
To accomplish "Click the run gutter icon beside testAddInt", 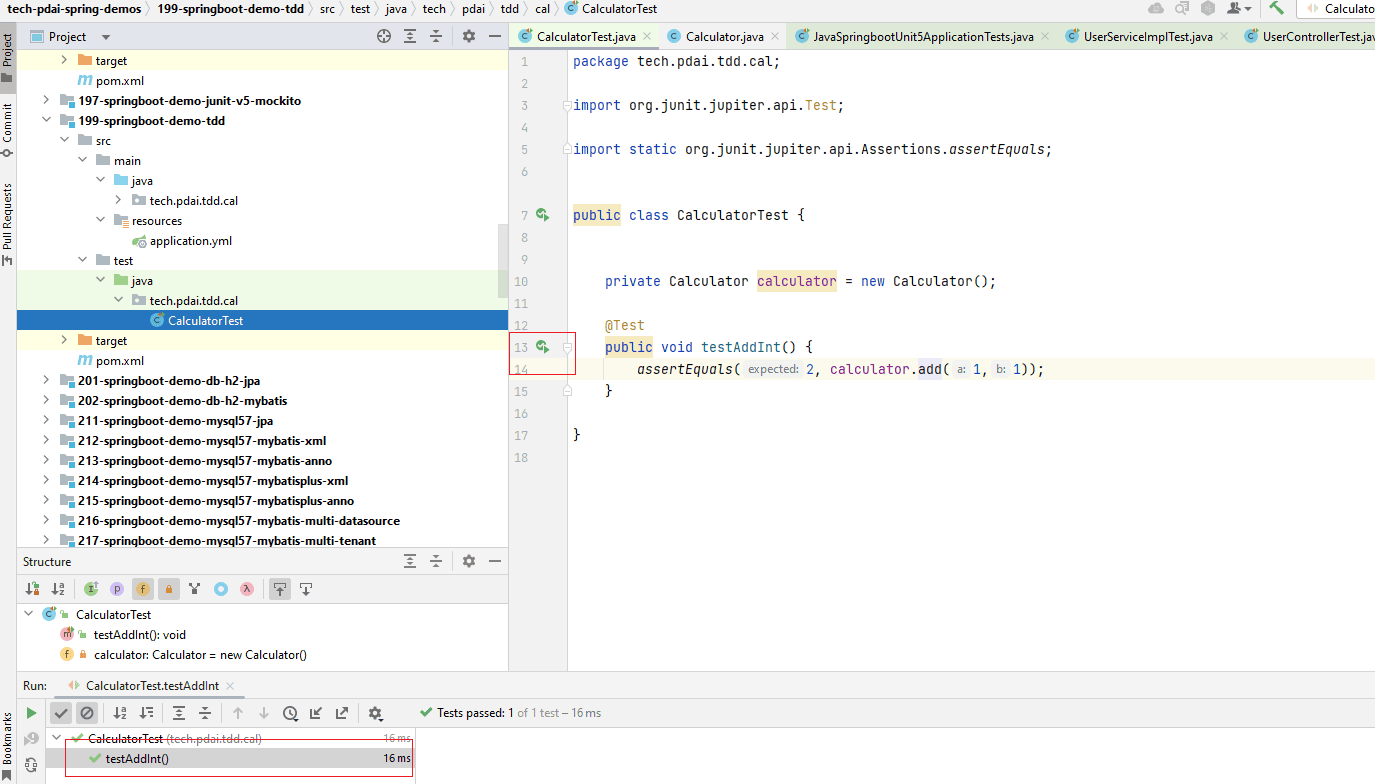I will pyautogui.click(x=541, y=347).
